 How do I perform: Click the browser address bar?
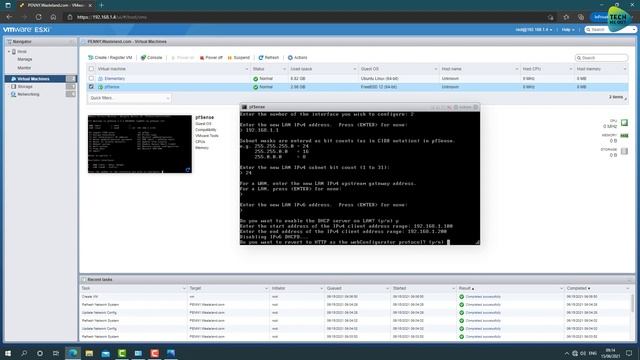pos(306,17)
